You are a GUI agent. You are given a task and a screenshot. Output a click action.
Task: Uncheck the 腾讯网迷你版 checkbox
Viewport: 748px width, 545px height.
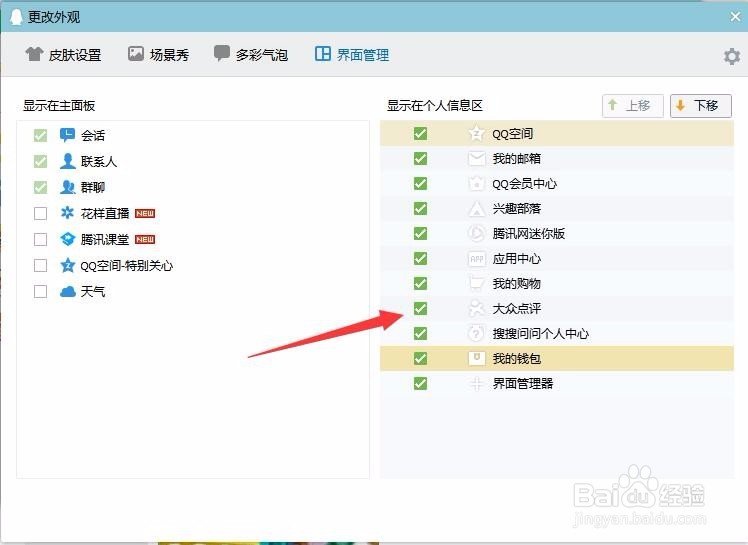[x=420, y=233]
